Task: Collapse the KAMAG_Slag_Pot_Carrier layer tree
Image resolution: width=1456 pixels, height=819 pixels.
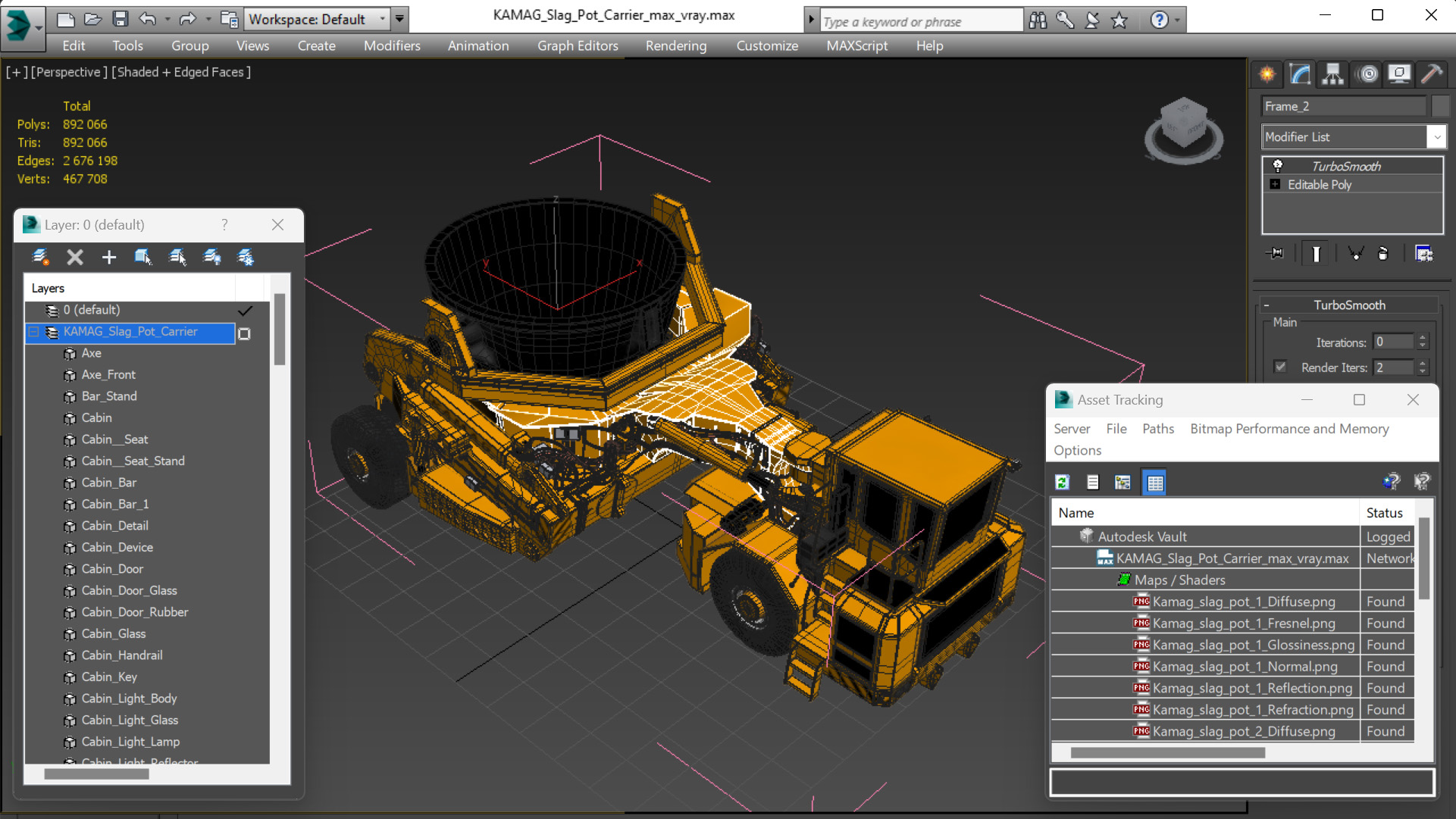Action: coord(34,332)
